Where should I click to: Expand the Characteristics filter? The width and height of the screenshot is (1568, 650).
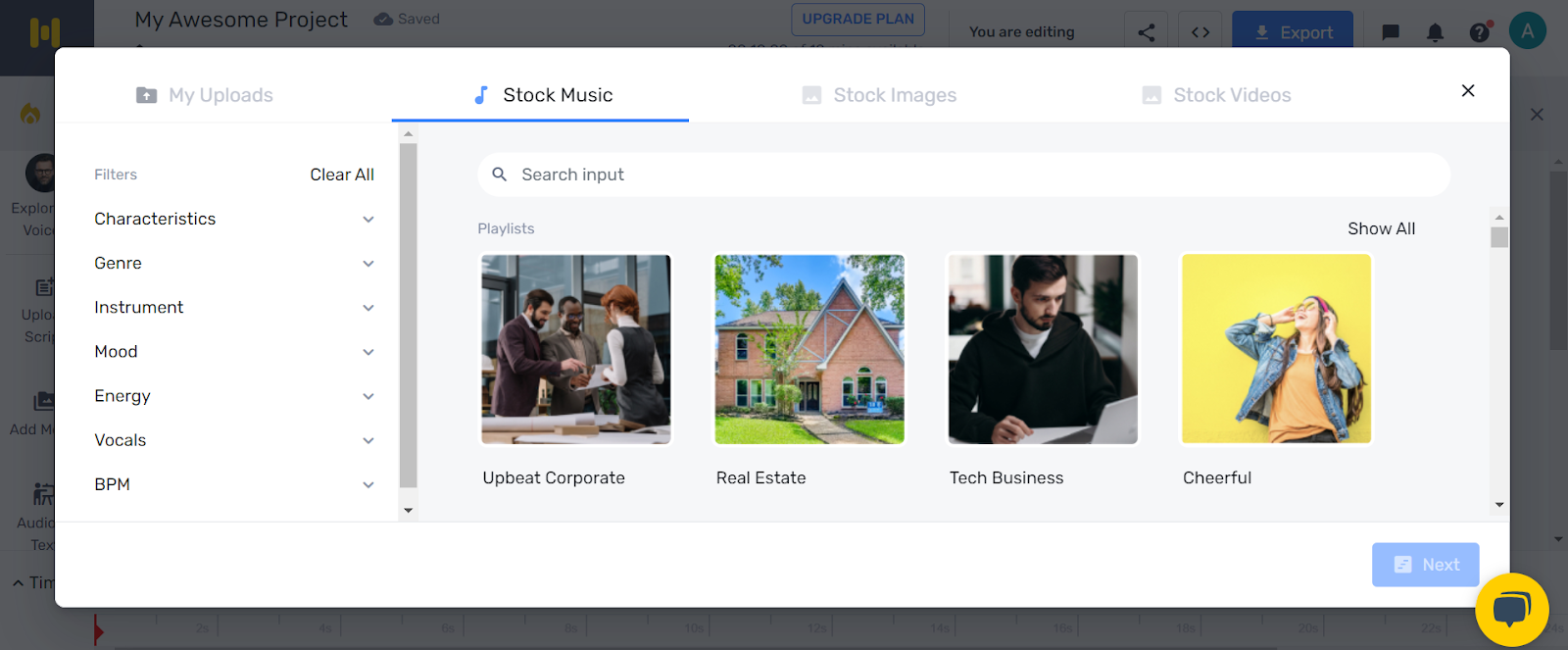click(234, 219)
